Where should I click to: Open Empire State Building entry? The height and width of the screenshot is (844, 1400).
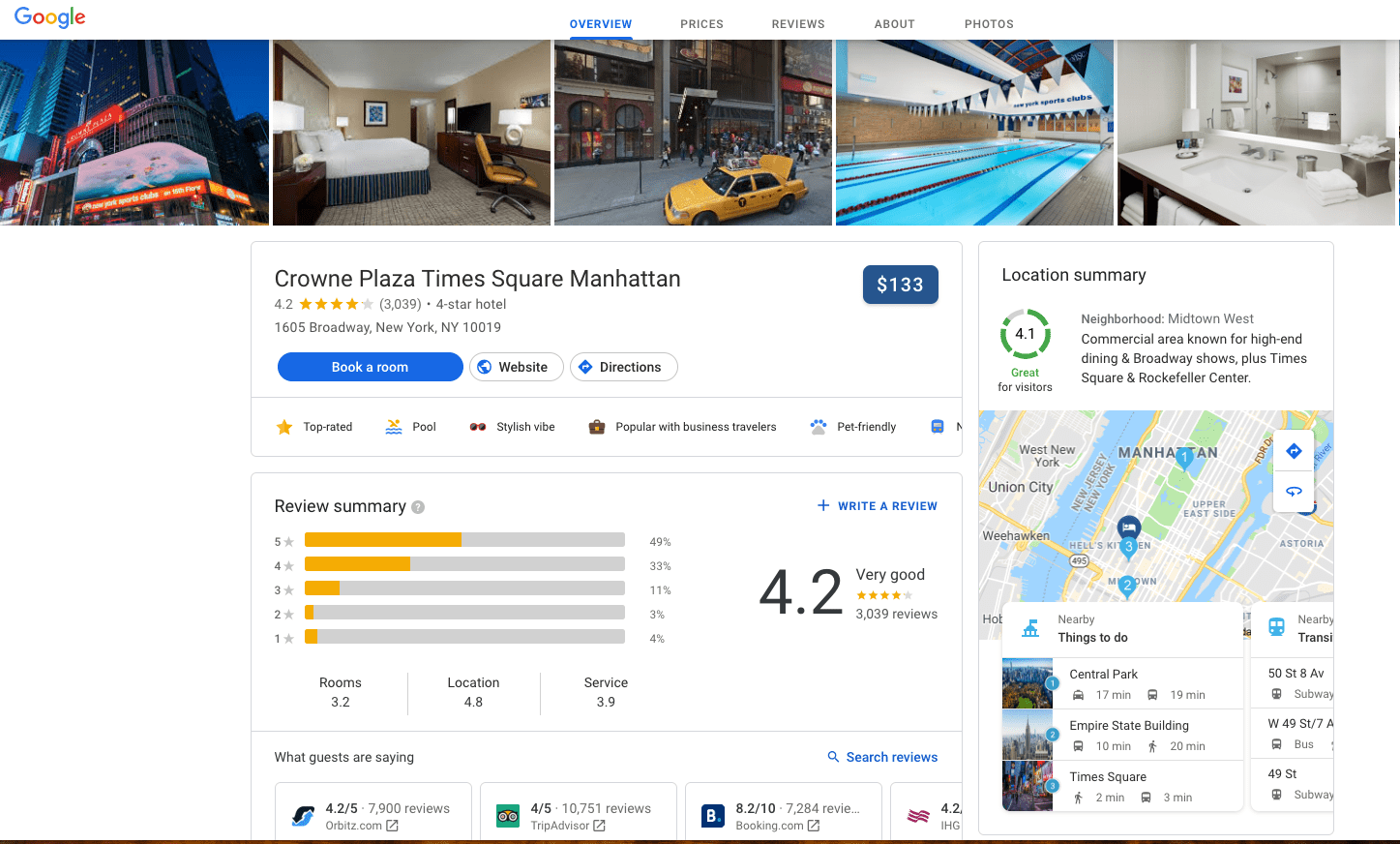click(x=1122, y=735)
